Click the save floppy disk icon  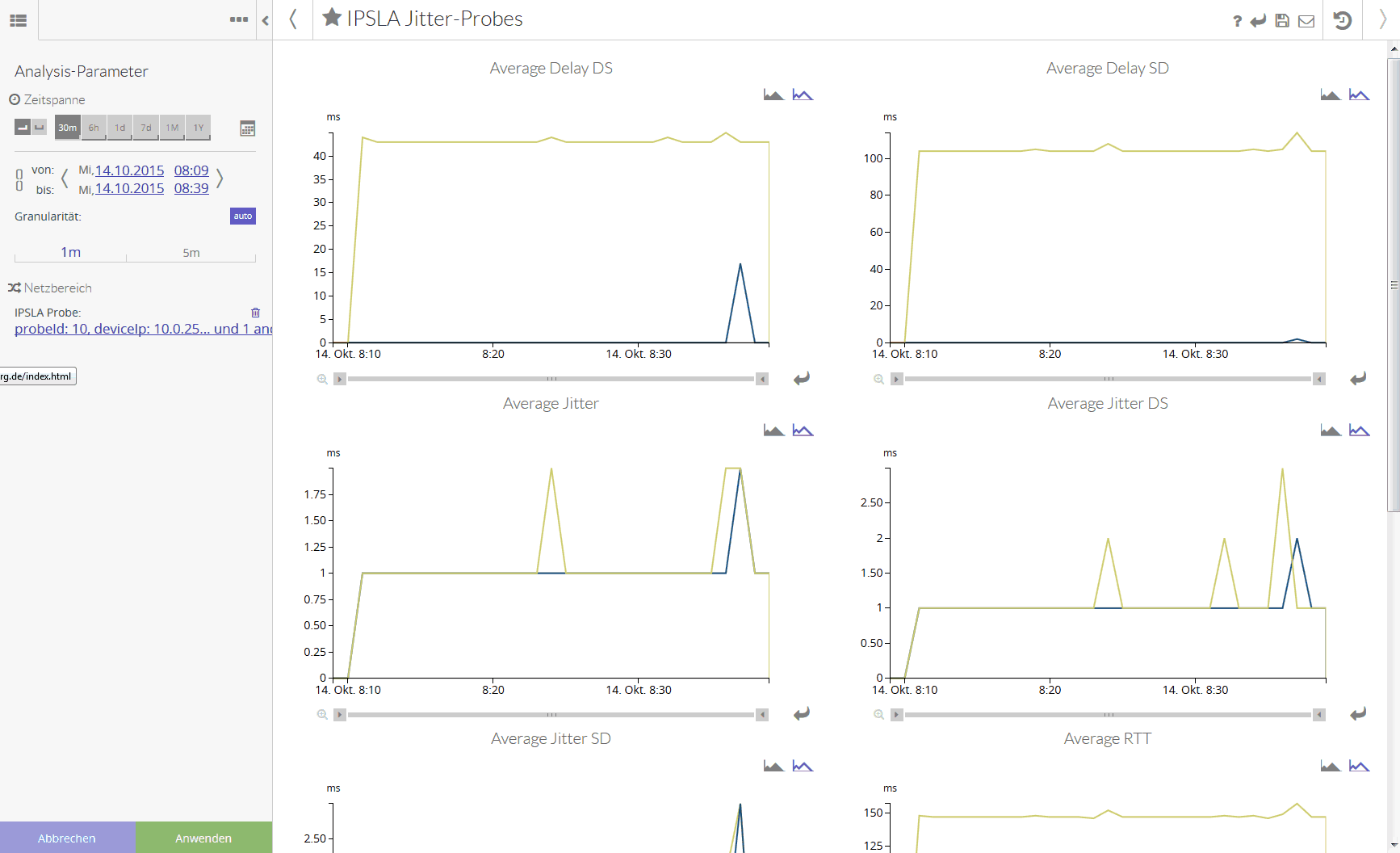(1282, 21)
